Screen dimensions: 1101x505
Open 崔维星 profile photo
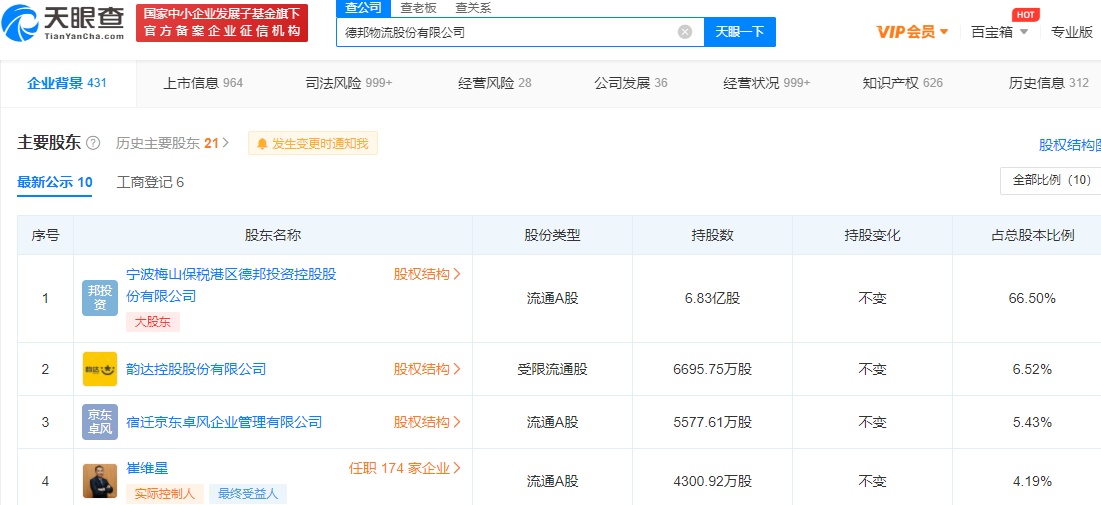pos(100,481)
